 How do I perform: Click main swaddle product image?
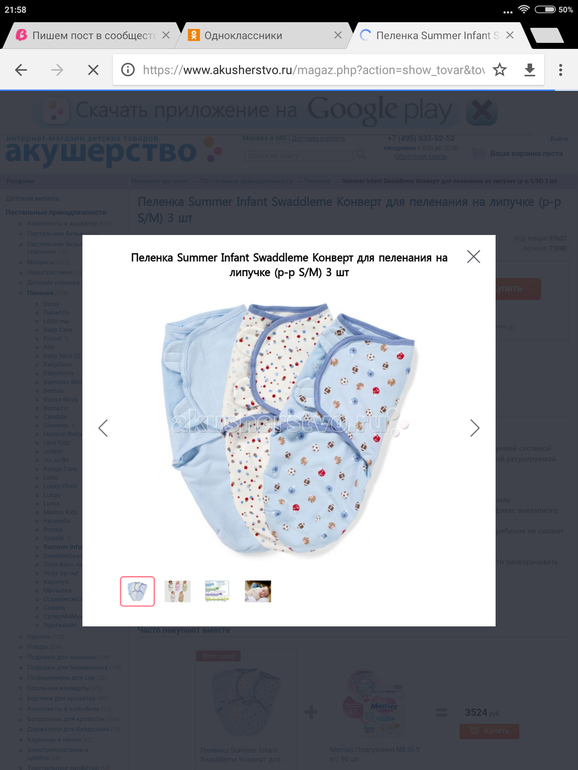coord(290,428)
